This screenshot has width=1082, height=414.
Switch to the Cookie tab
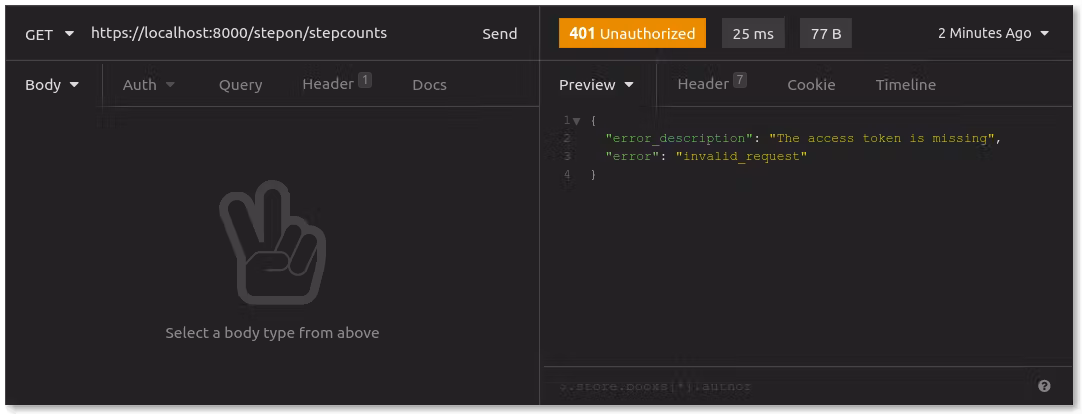(x=811, y=85)
